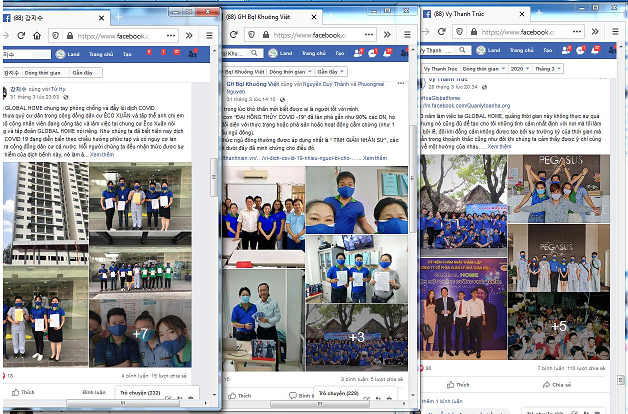Like the post in right window
Viewport: 628px width, 414px height.
(458, 385)
